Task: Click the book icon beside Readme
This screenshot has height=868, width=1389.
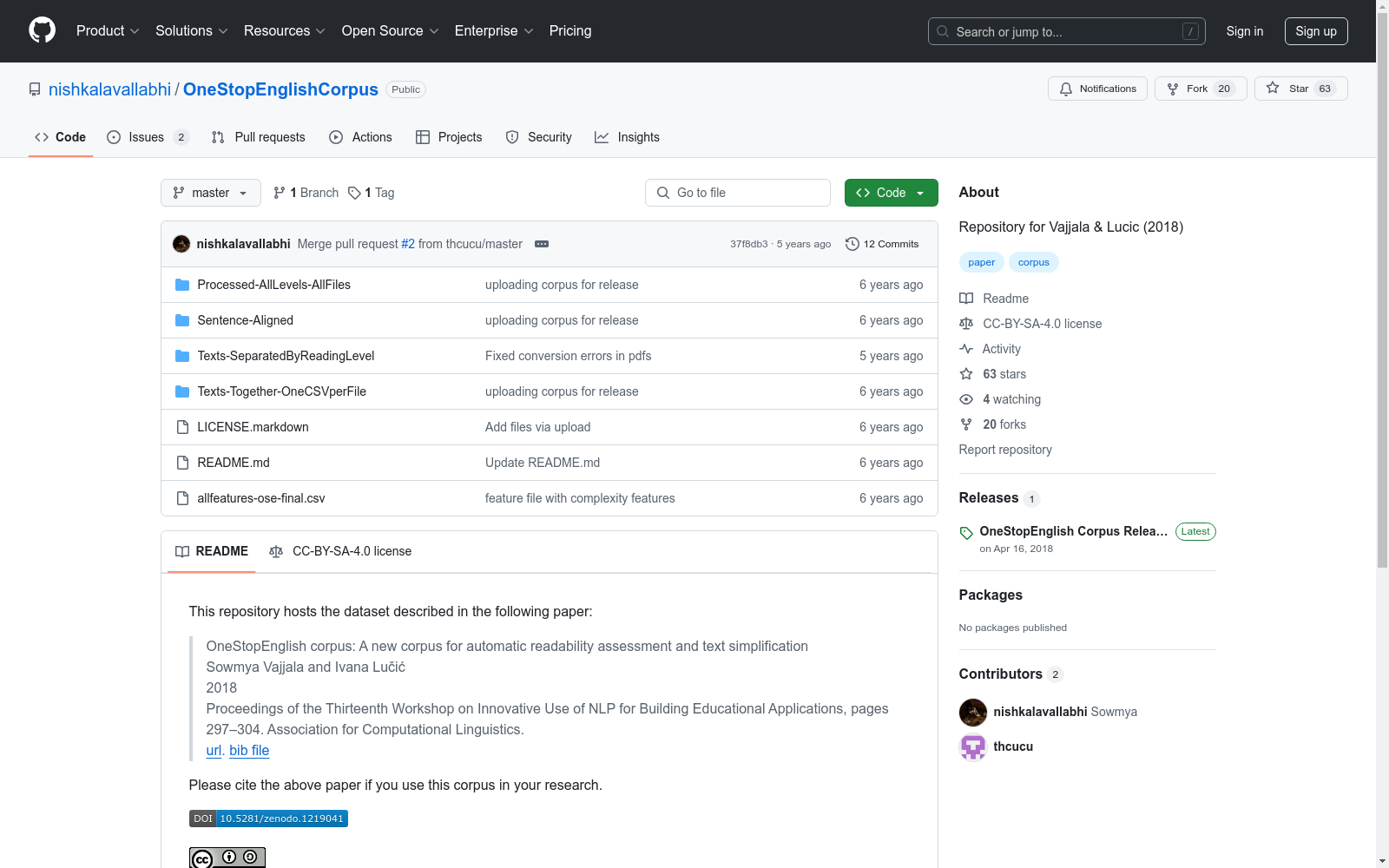Action: click(966, 299)
